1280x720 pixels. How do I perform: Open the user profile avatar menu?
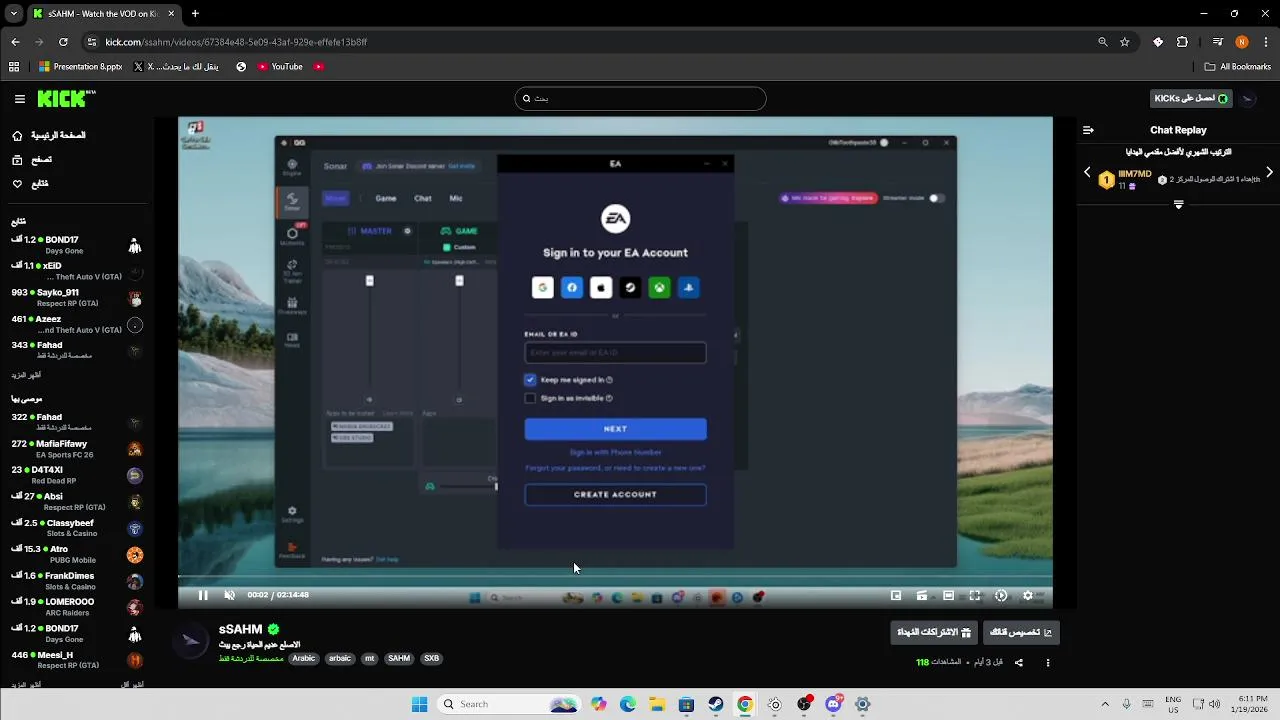tap(1250, 98)
